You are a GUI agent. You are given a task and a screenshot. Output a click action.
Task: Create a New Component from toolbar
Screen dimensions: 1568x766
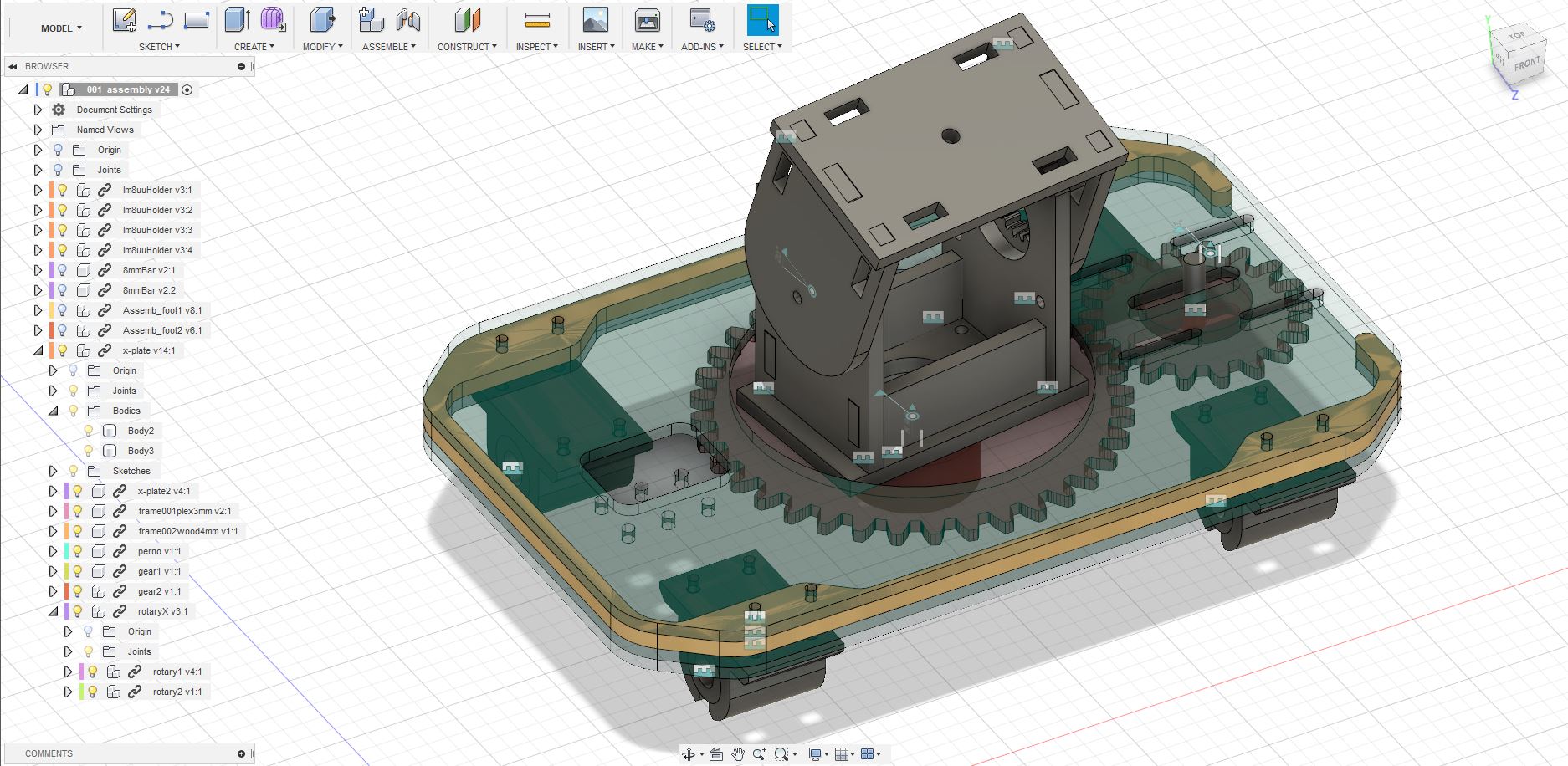(x=371, y=20)
